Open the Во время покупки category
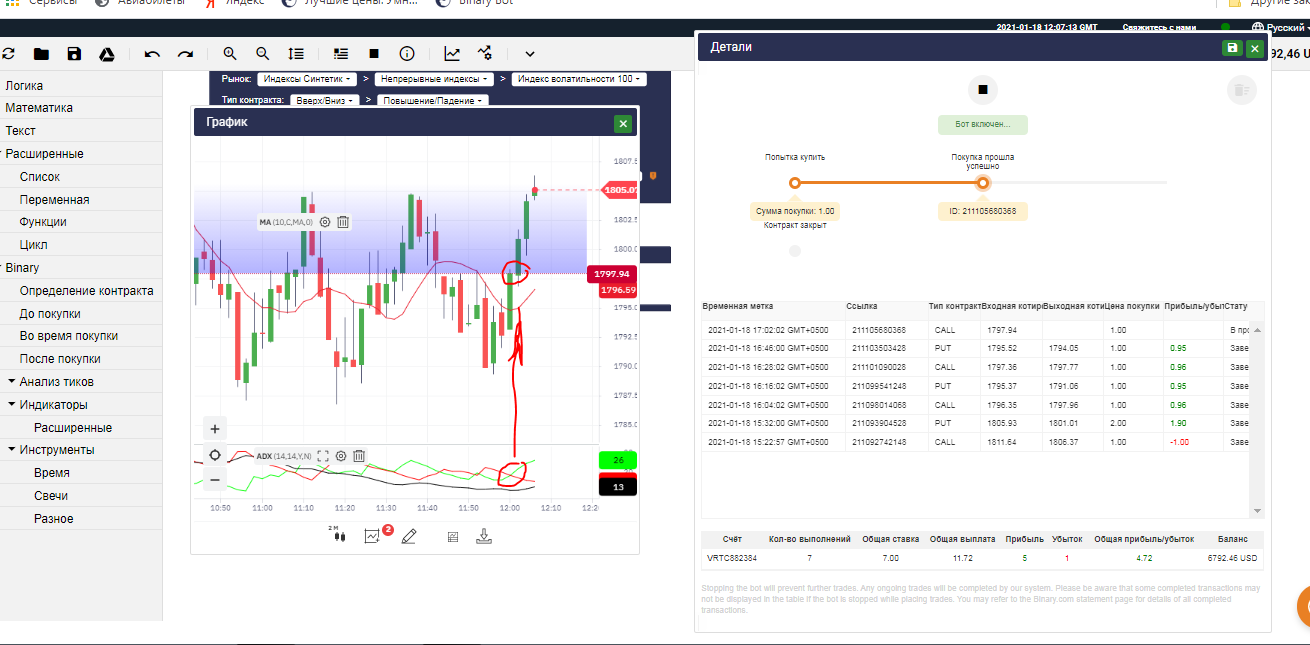This screenshot has width=1310, height=645. (81, 336)
